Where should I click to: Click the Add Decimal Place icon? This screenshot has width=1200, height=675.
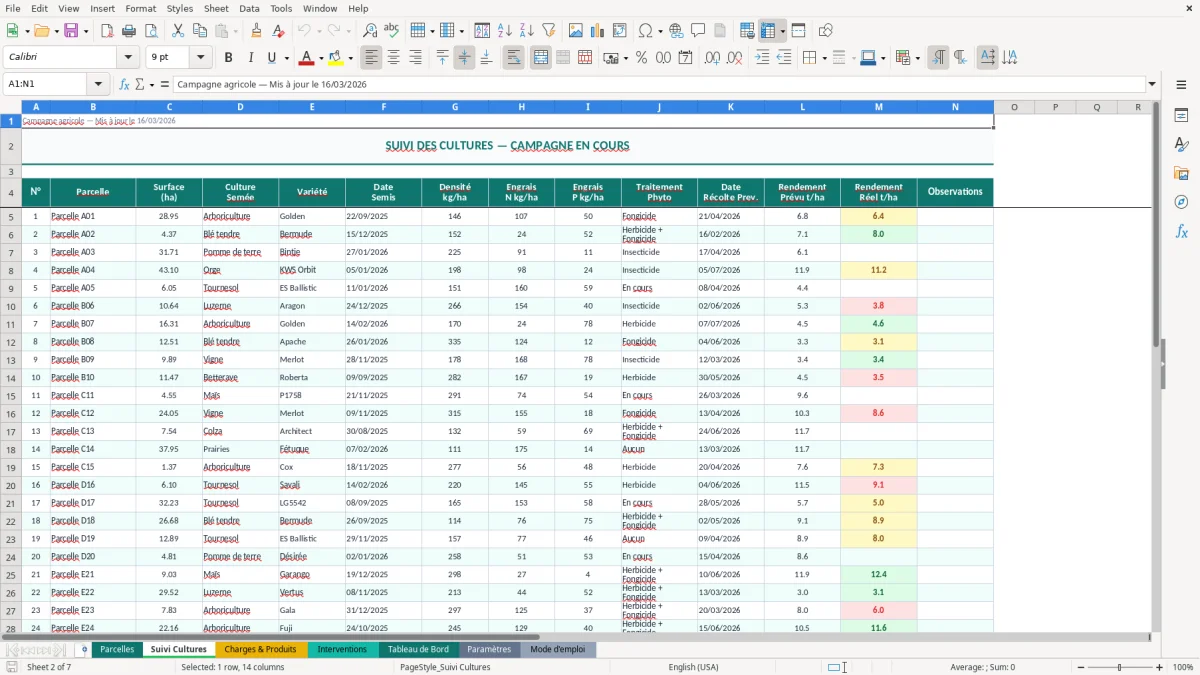tap(712, 58)
